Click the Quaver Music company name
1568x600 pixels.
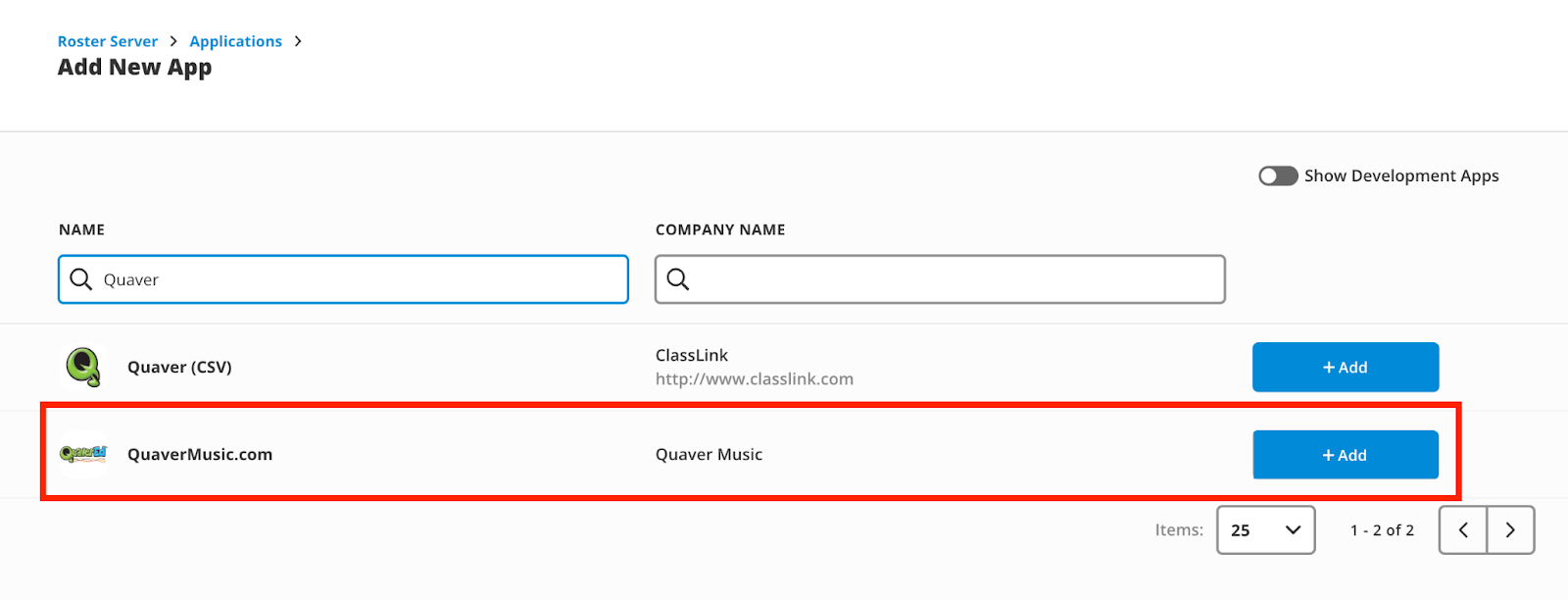(x=709, y=454)
